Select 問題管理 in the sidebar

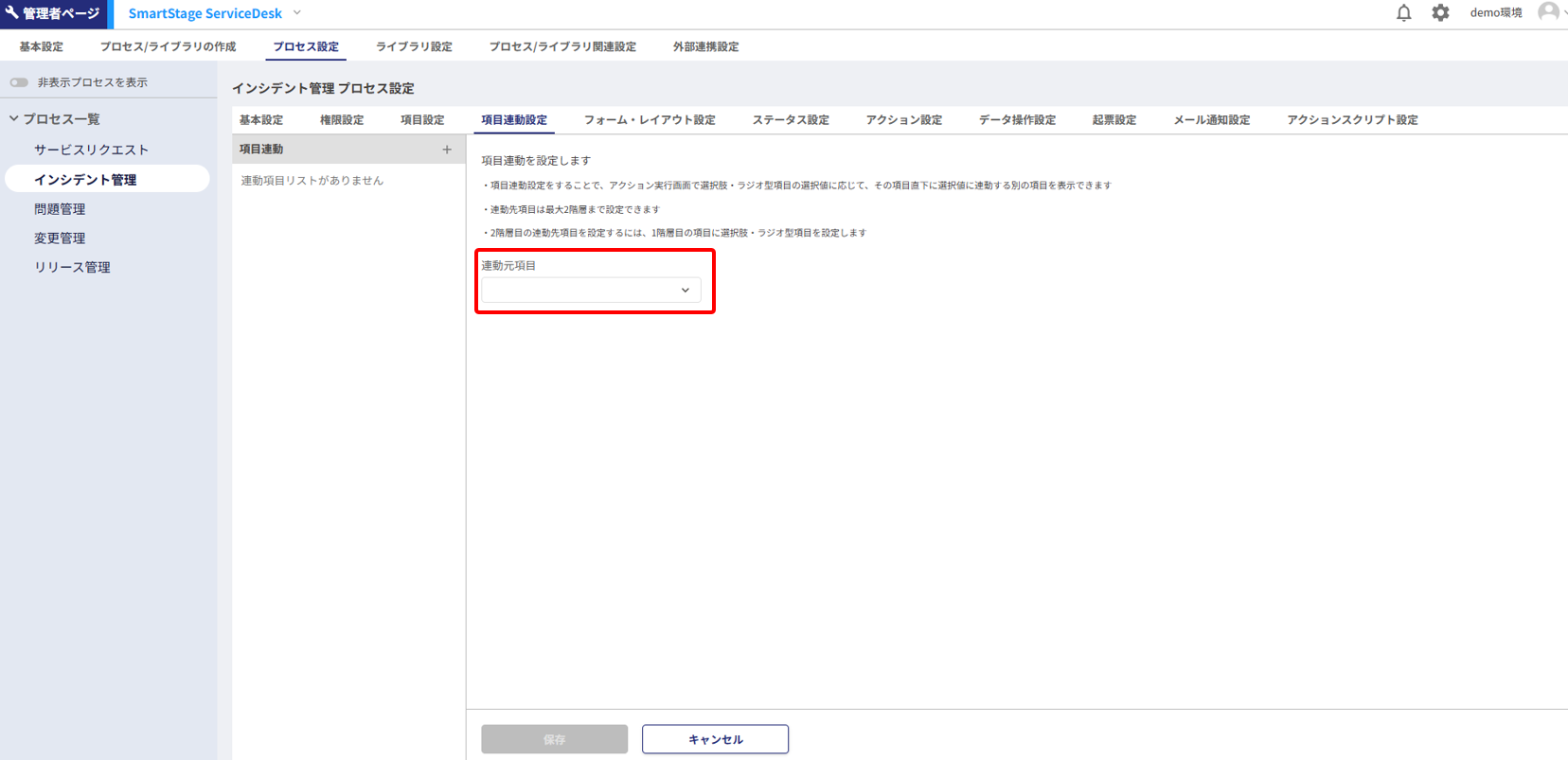click(x=60, y=209)
